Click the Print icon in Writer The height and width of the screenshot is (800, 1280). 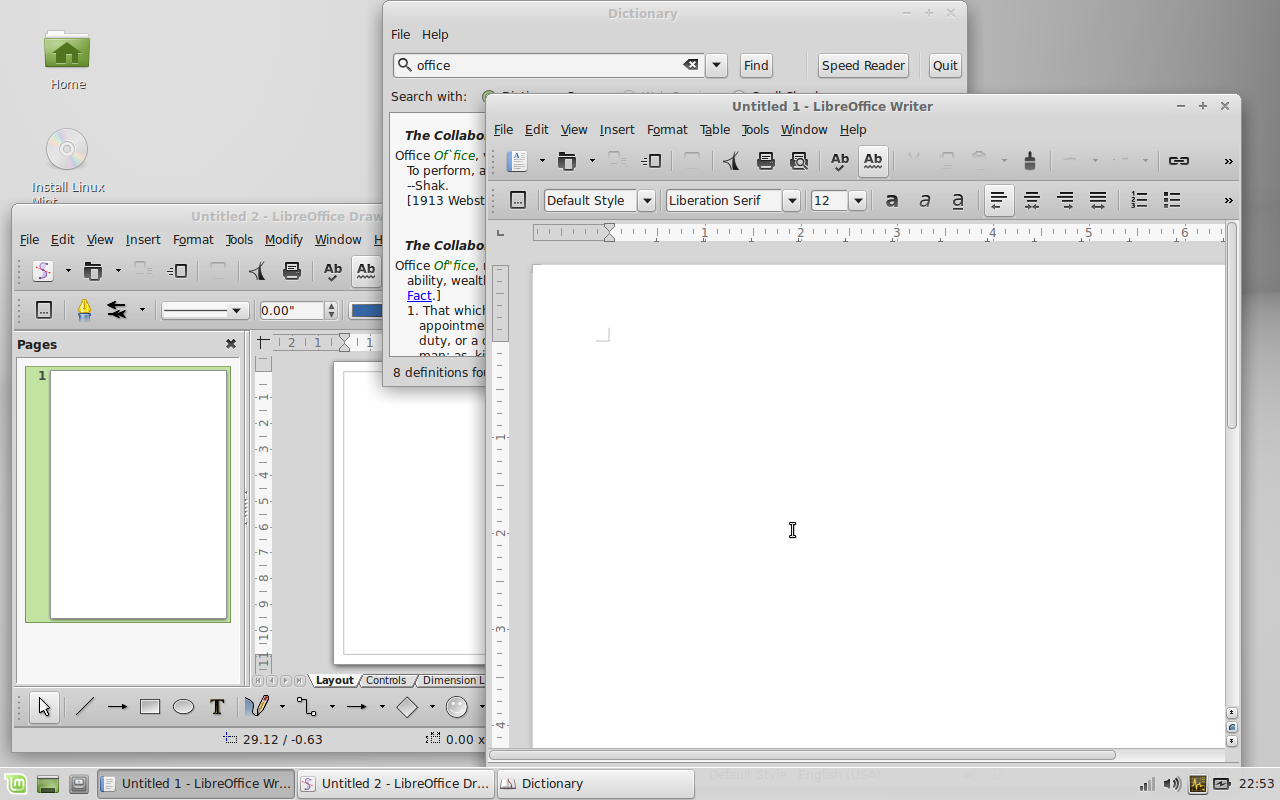pyautogui.click(x=765, y=160)
